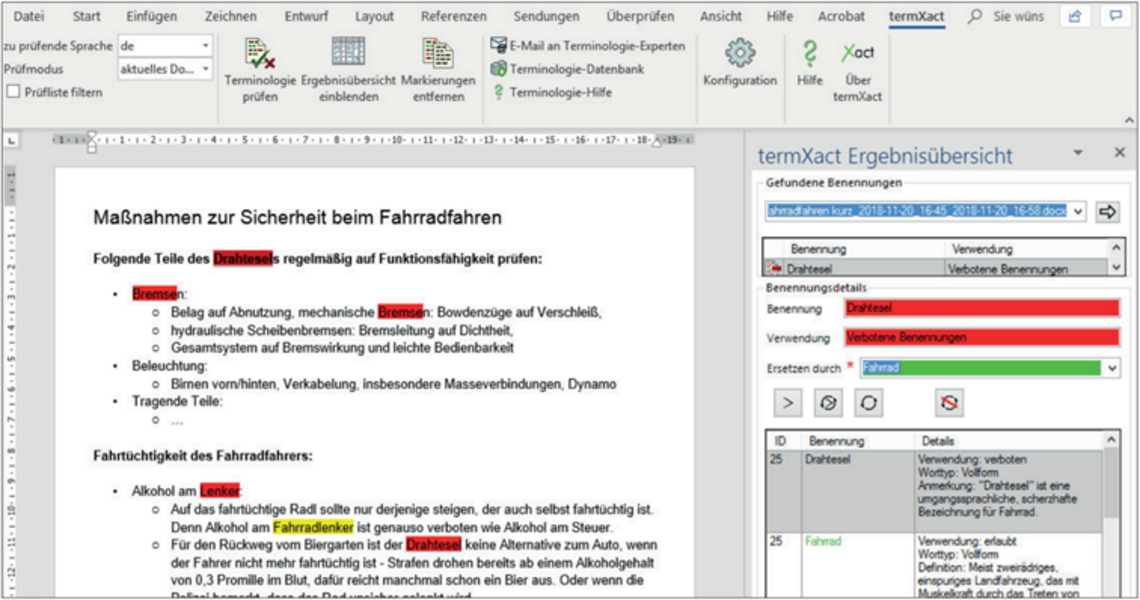Switch to the Überprüfen tab

point(640,16)
